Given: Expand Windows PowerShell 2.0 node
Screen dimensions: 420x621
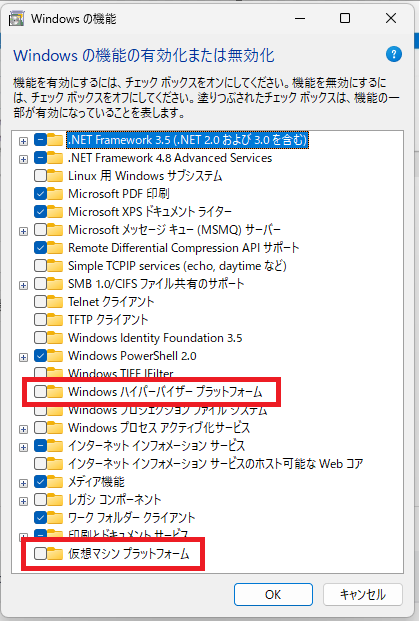Looking at the screenshot, I should (x=23, y=357).
